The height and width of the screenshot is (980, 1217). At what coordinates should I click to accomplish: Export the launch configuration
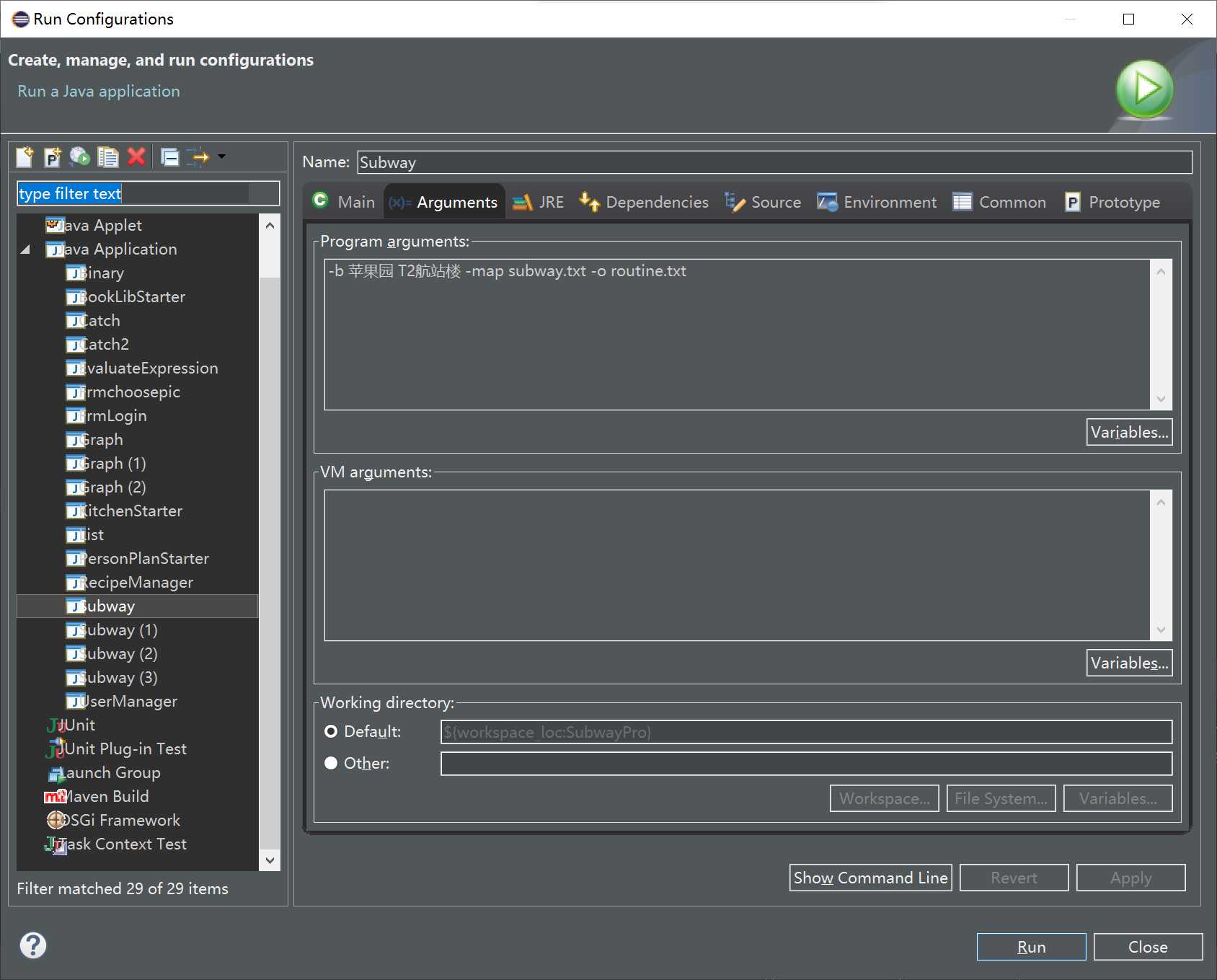coord(79,156)
